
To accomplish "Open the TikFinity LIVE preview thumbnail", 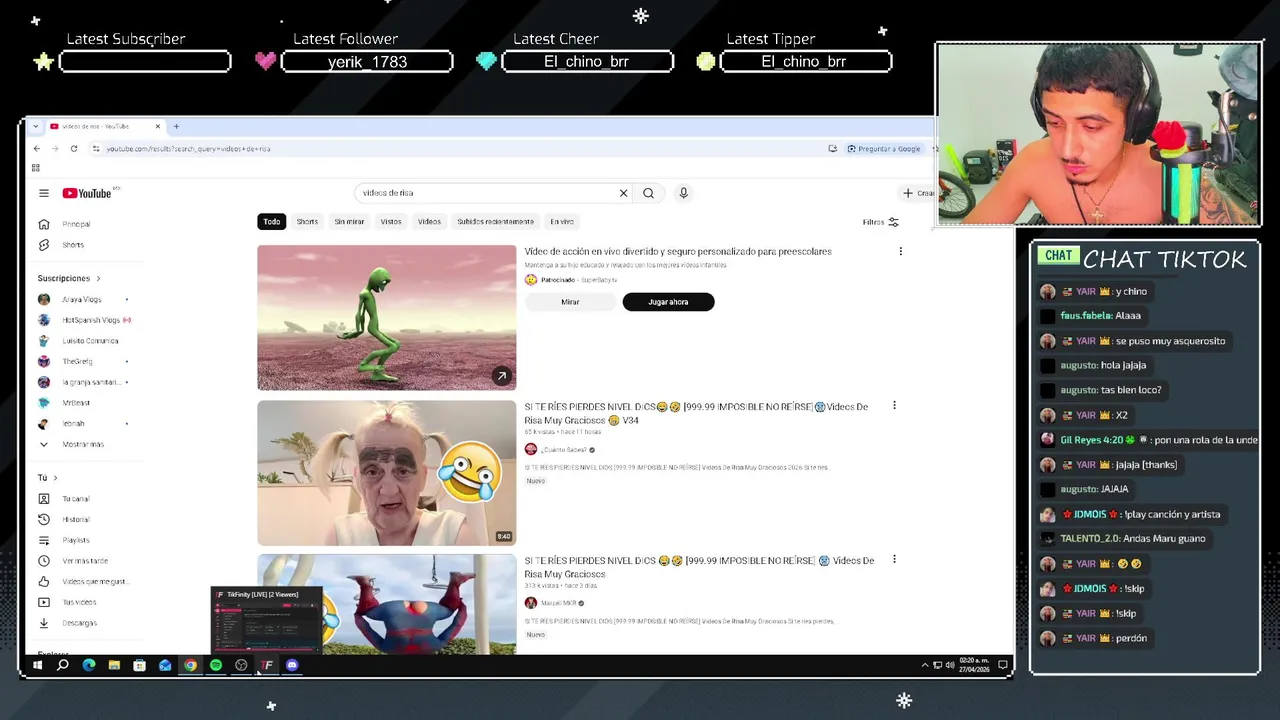I will point(266,620).
